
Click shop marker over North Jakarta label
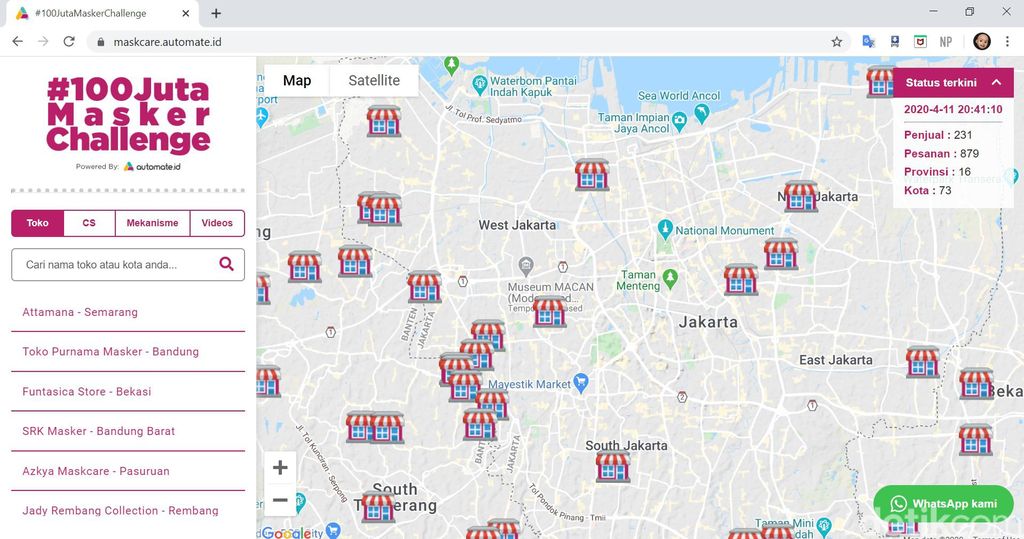[x=800, y=196]
